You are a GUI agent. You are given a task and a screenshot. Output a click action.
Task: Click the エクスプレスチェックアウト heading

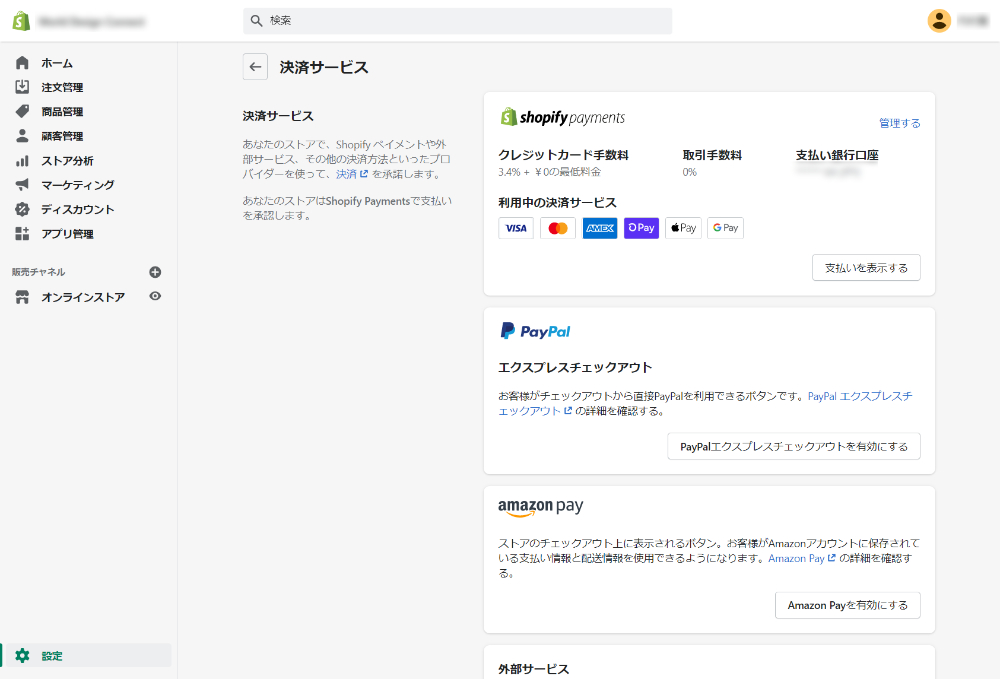(575, 367)
